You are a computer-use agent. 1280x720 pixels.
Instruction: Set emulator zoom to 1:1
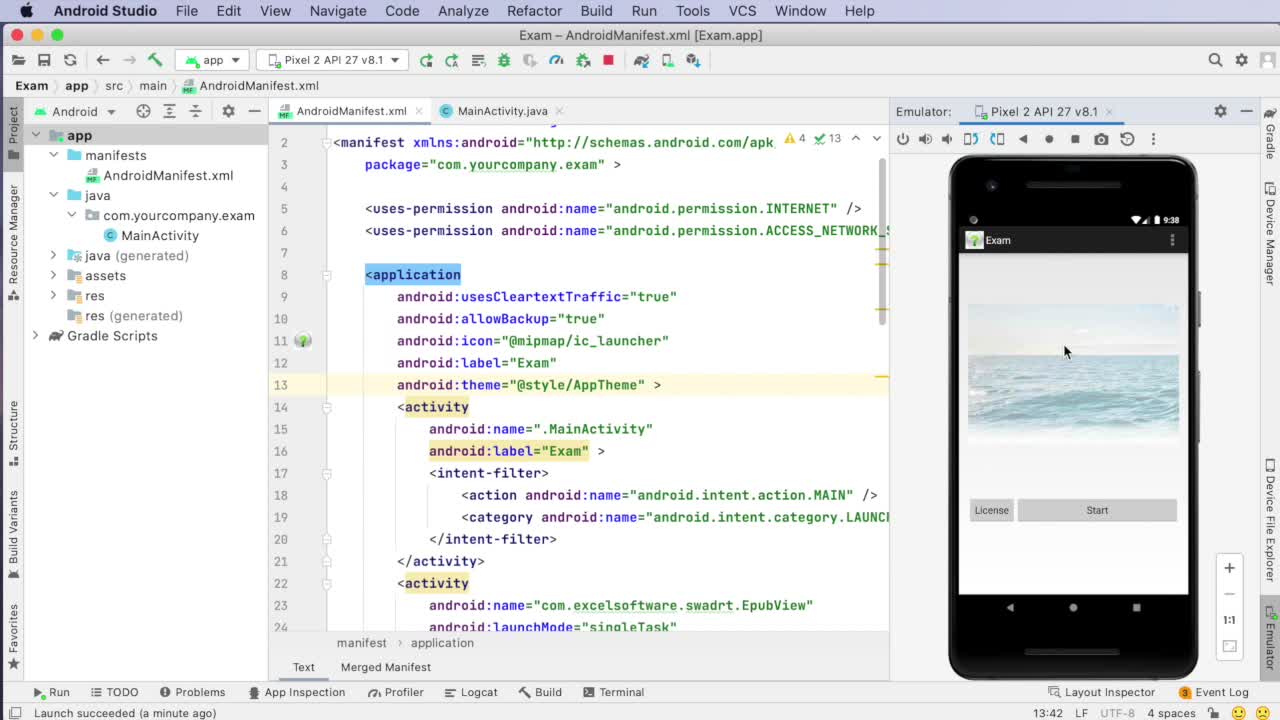(1229, 620)
